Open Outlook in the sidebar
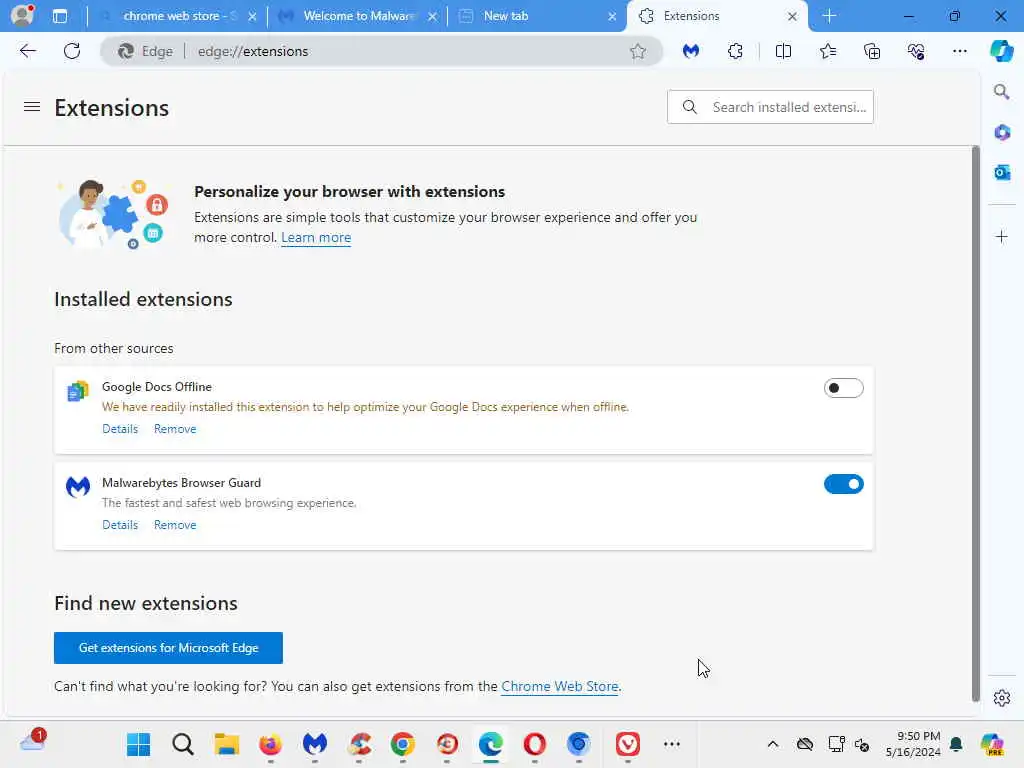 click(x=1001, y=172)
